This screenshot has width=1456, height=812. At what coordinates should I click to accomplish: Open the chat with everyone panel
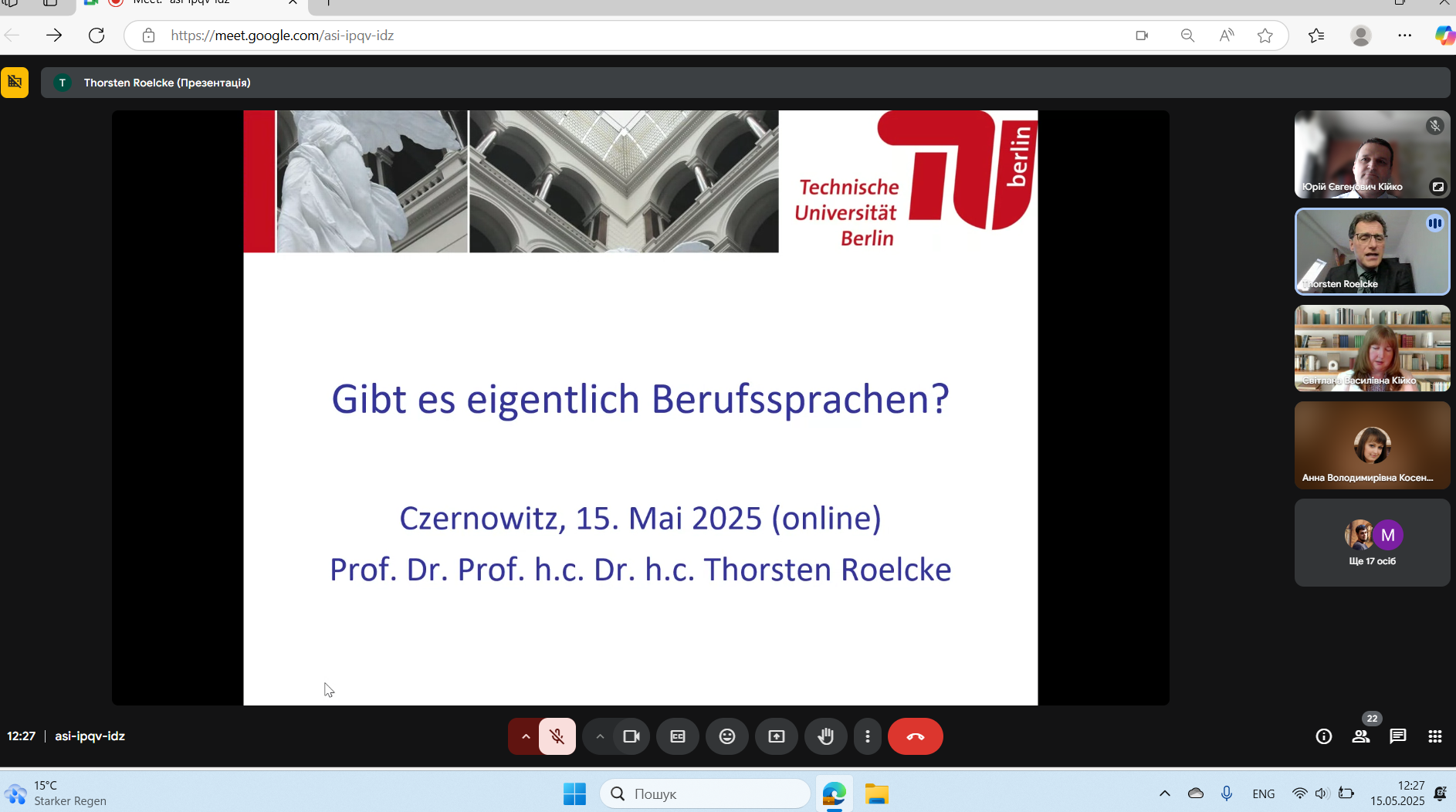[1398, 736]
